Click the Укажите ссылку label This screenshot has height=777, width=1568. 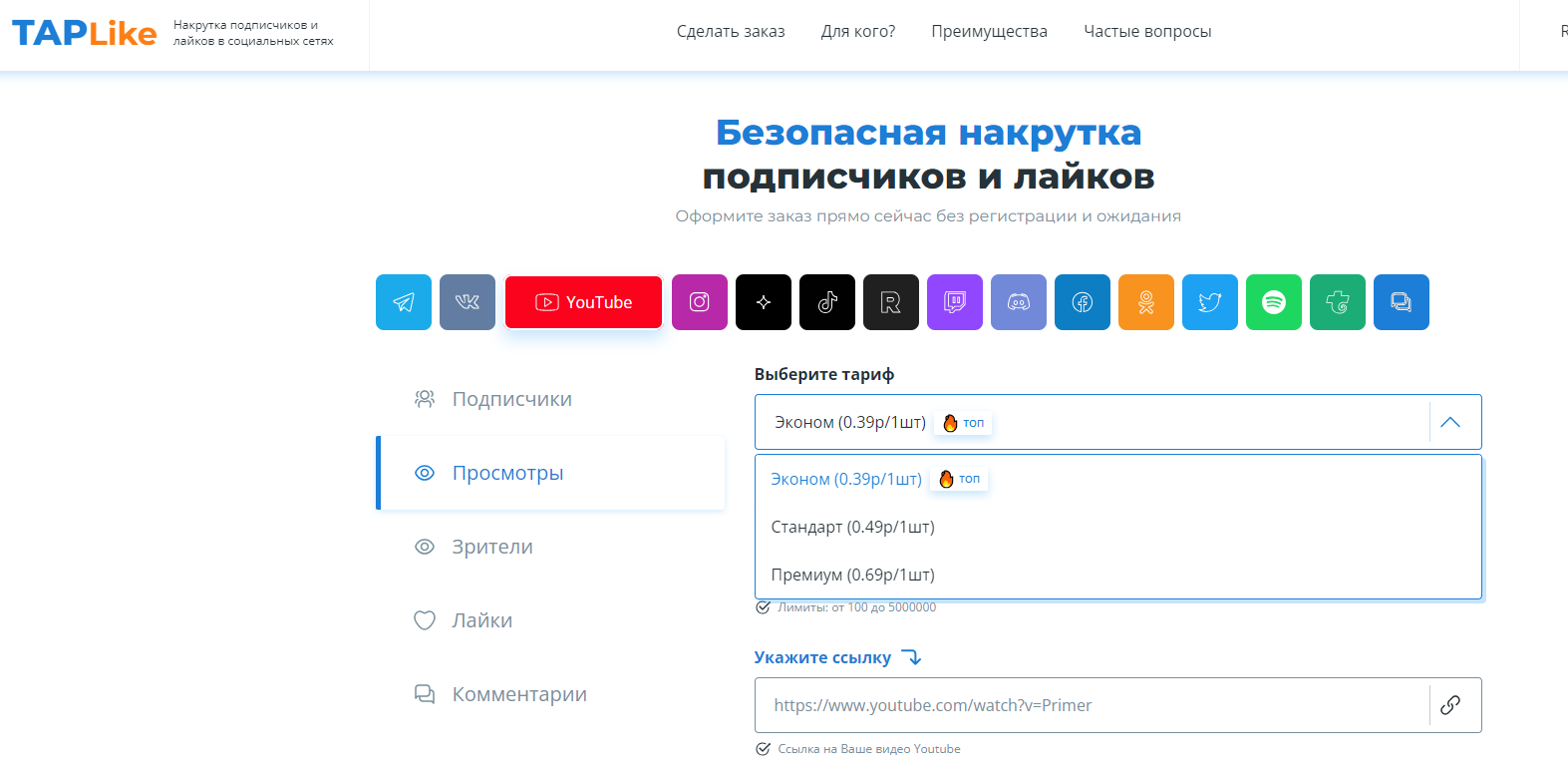tap(822, 657)
